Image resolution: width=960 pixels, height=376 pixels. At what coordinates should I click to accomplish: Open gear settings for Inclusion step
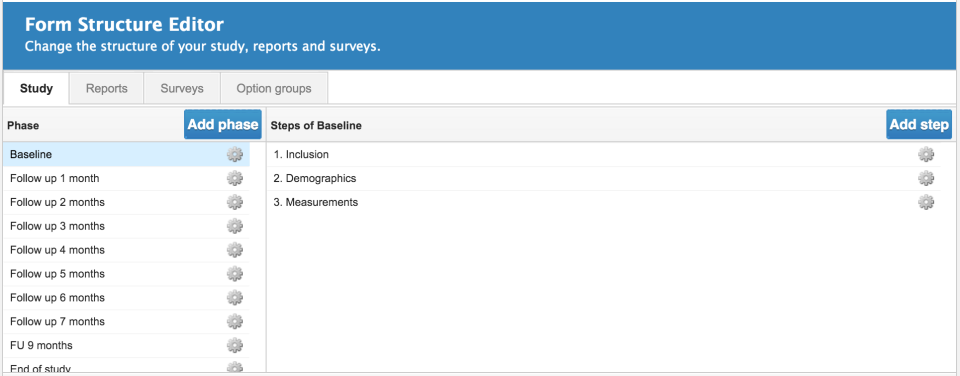click(926, 154)
